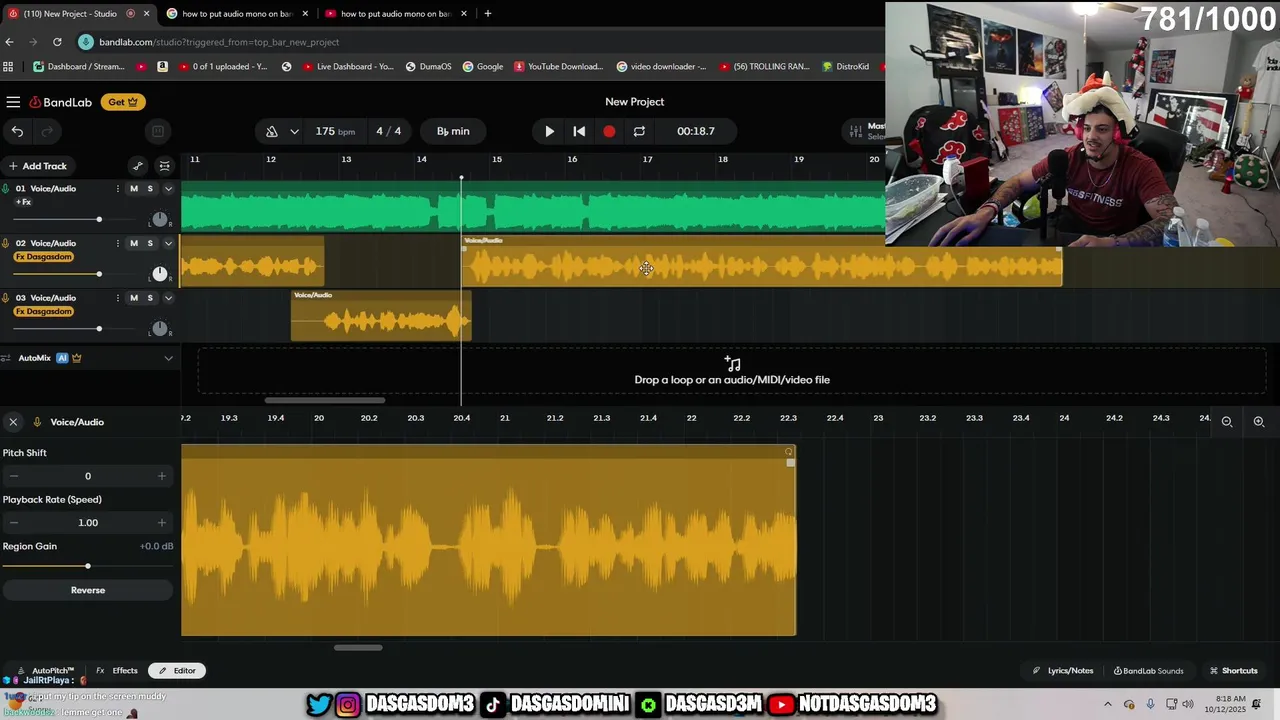Open track 01 three-dot menu

(x=118, y=189)
